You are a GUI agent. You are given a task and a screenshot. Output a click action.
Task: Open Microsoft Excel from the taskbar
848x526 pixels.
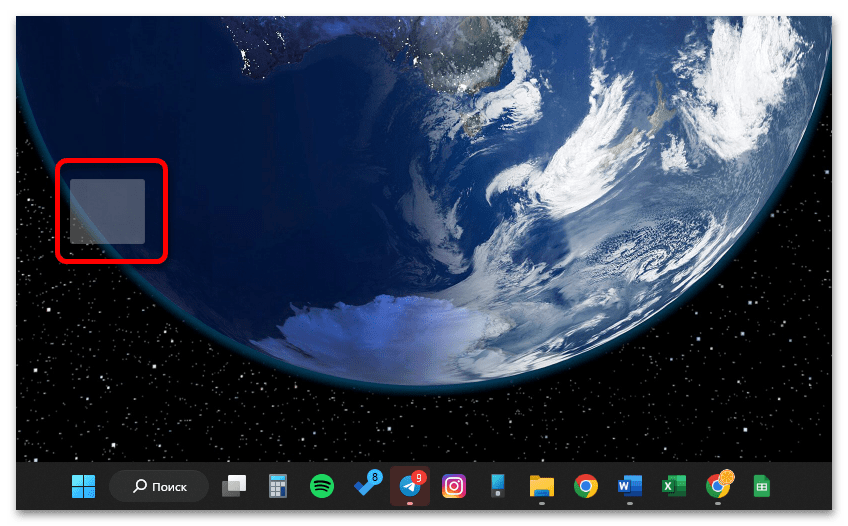[x=674, y=487]
